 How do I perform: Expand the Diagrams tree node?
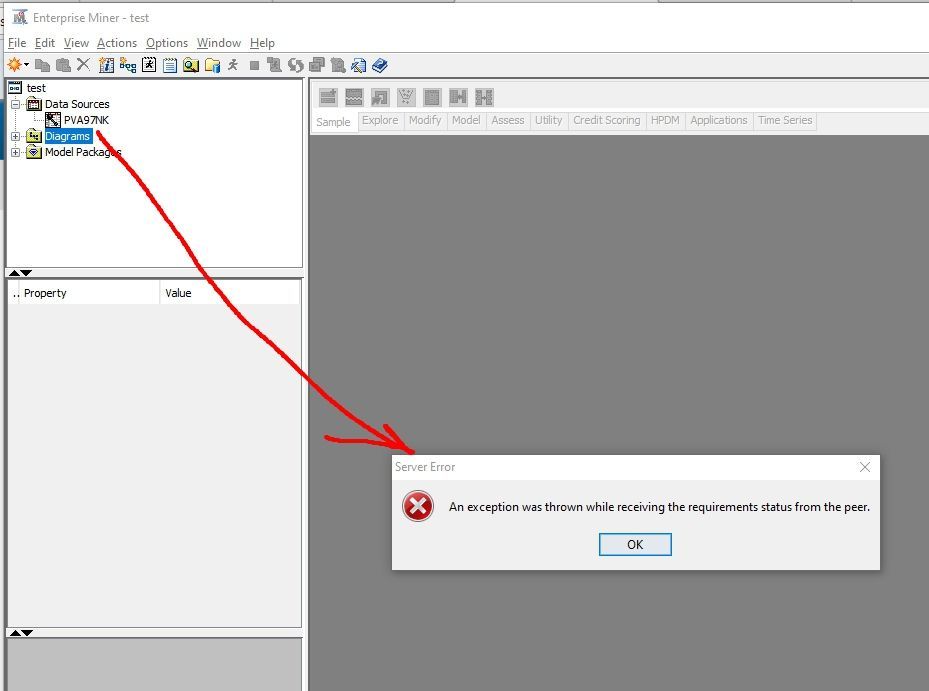15,136
